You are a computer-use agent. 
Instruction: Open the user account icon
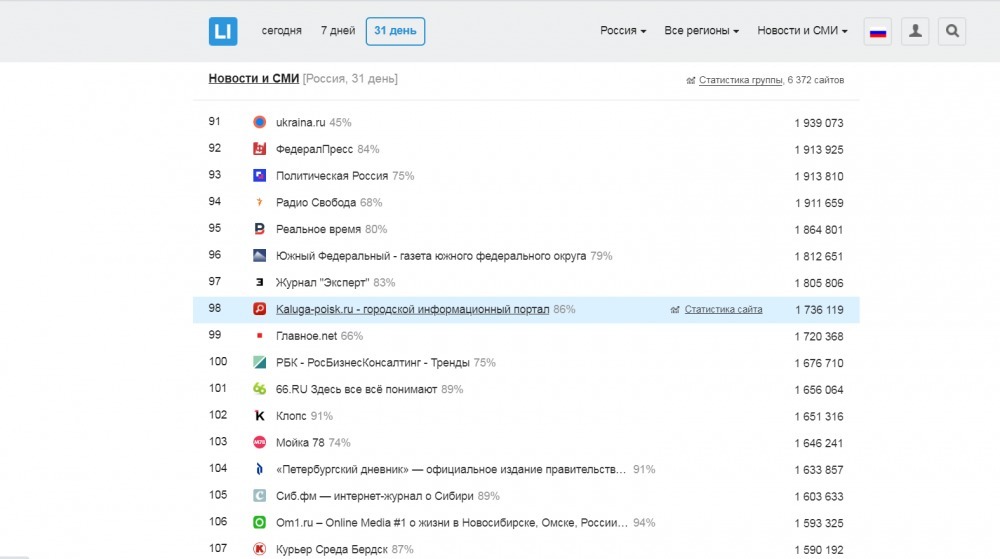pos(915,31)
